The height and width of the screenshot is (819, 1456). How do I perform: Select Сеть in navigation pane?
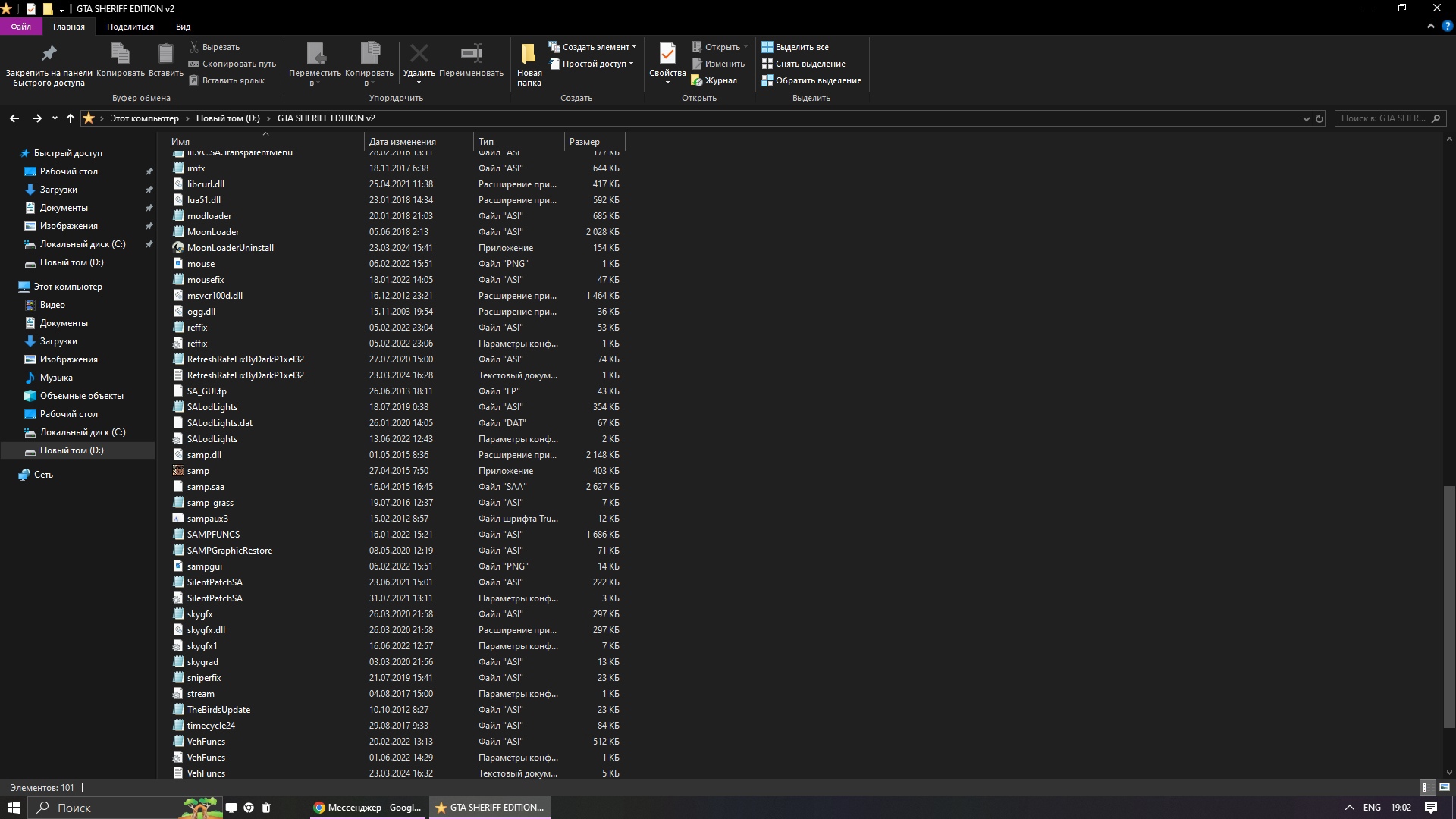click(x=43, y=475)
